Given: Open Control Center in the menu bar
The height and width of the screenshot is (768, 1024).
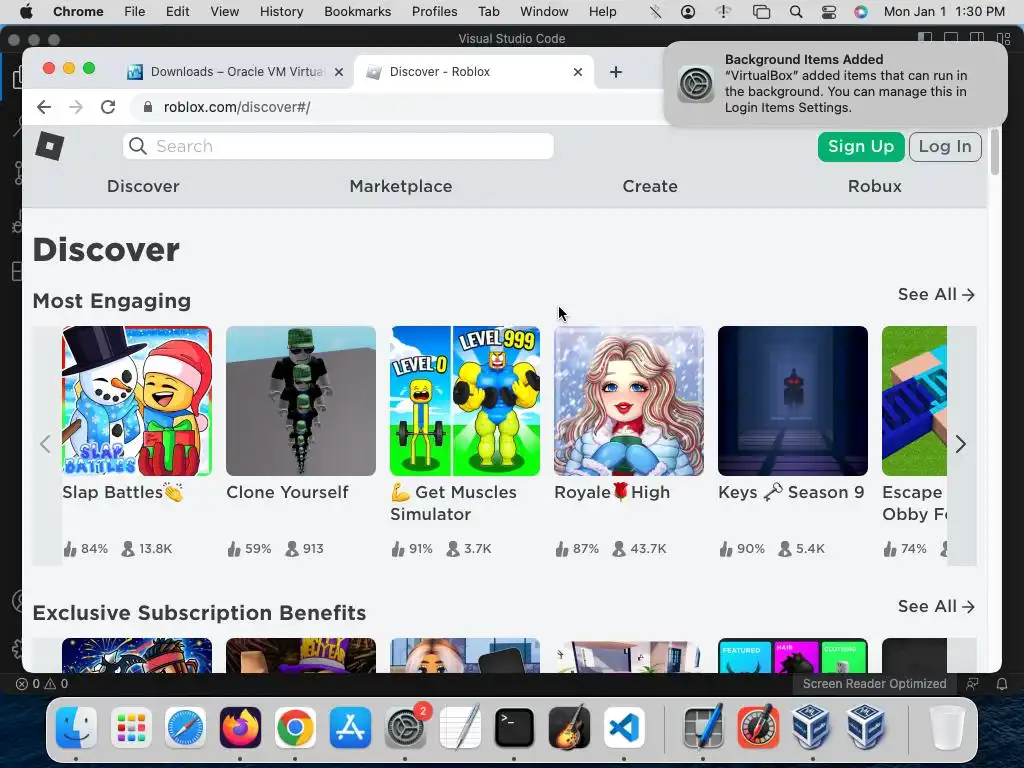Looking at the screenshot, I should pyautogui.click(x=829, y=12).
